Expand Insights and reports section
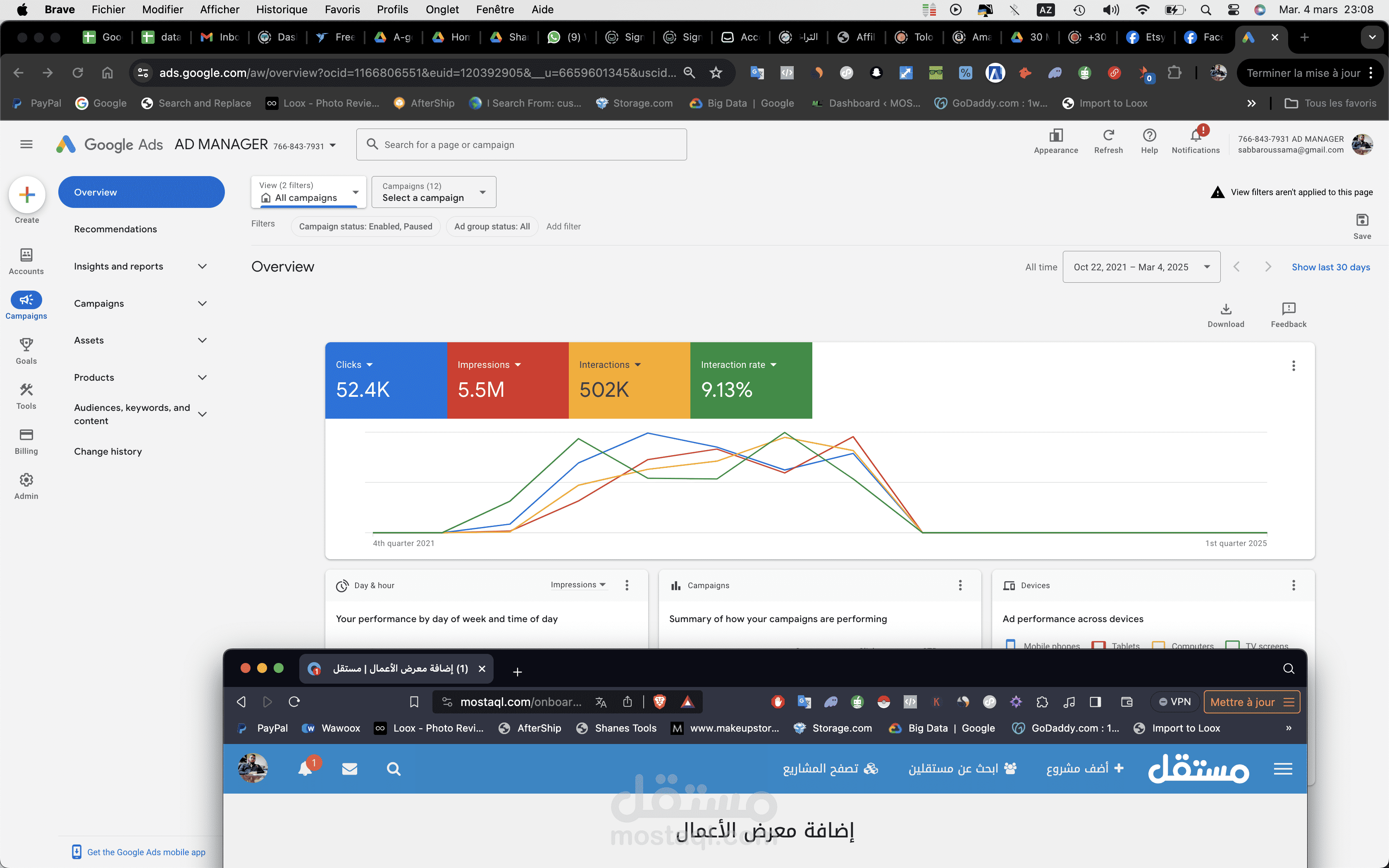The width and height of the screenshot is (1389, 868). (x=141, y=266)
